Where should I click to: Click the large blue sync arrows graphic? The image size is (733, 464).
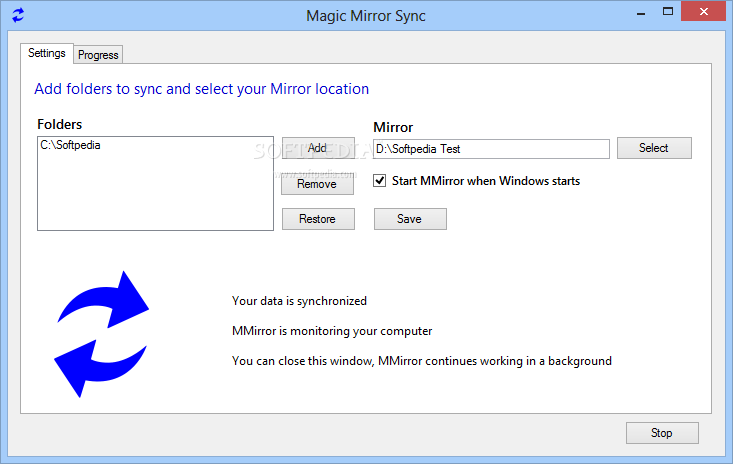[x=101, y=334]
